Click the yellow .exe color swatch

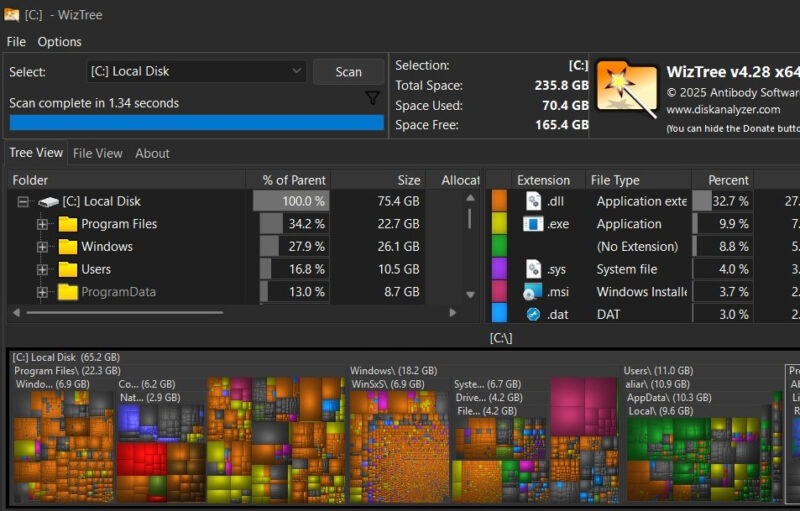tap(499, 223)
